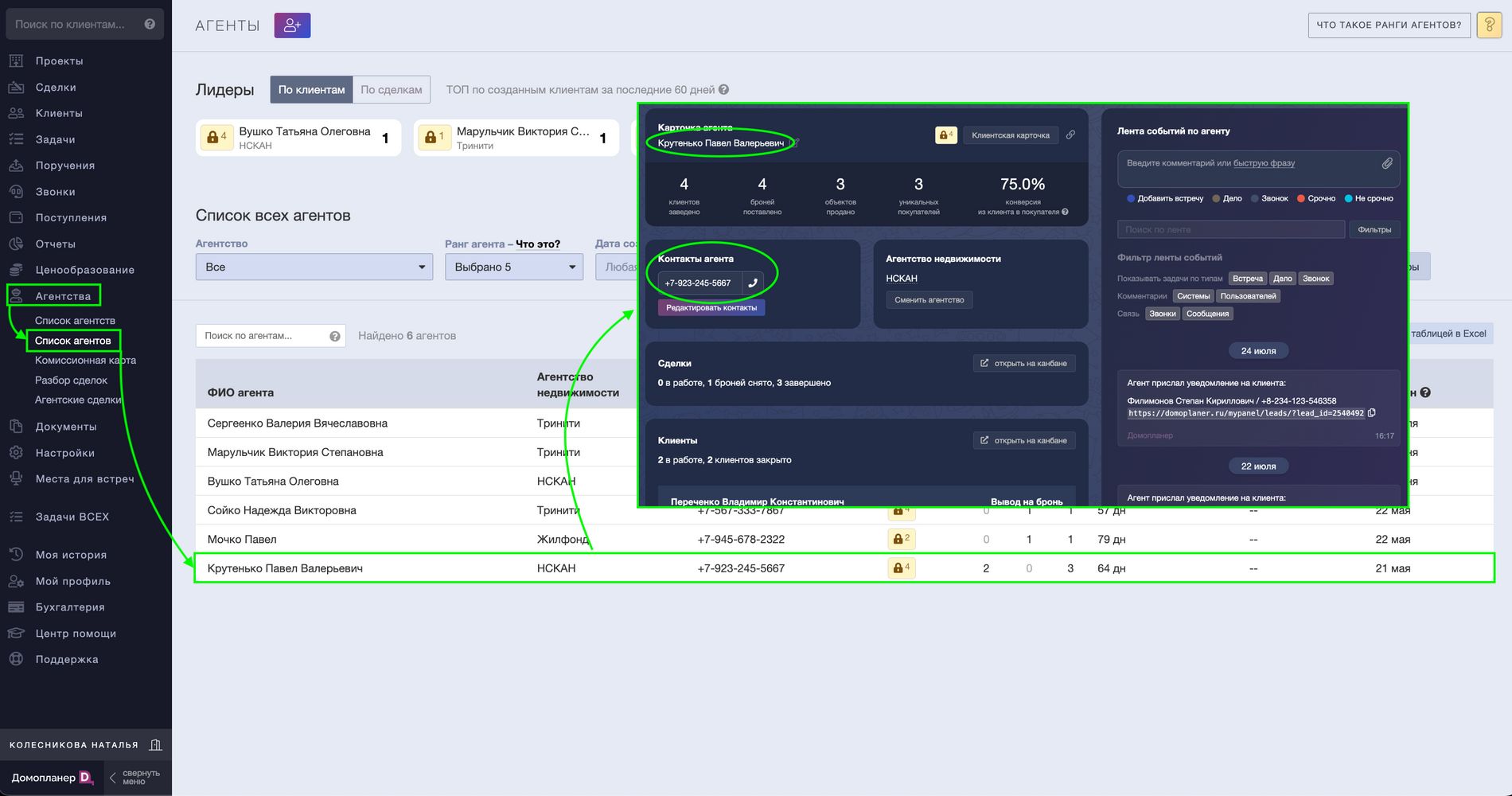Click the copy link icon near Клиентская карточка
This screenshot has height=796, width=1512.
click(x=1071, y=135)
